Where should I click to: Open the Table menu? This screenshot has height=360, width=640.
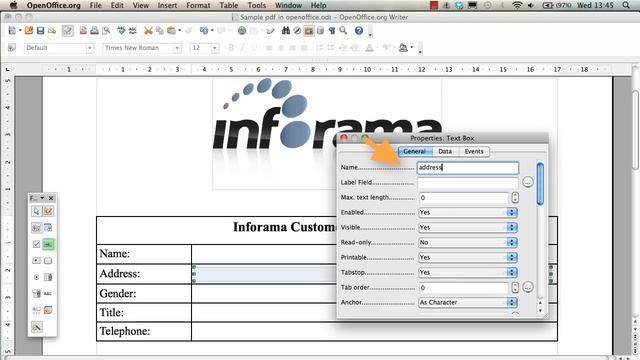[229, 5]
